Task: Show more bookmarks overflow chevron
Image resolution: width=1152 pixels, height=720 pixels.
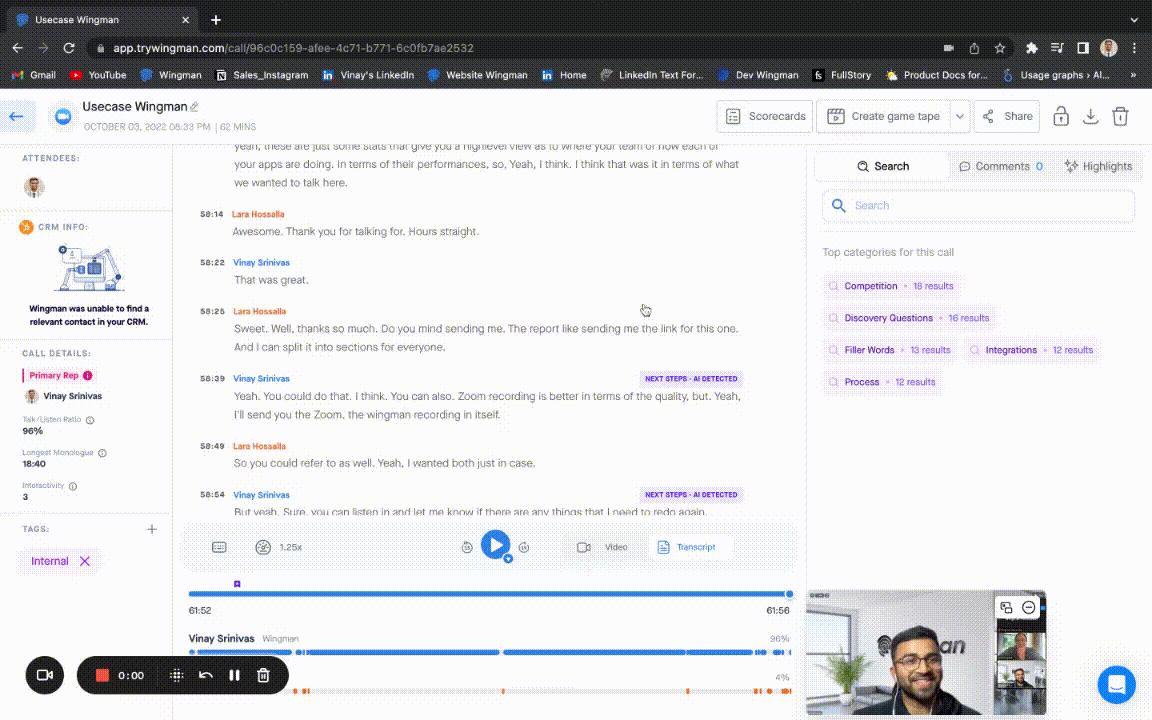Action: tap(1133, 75)
